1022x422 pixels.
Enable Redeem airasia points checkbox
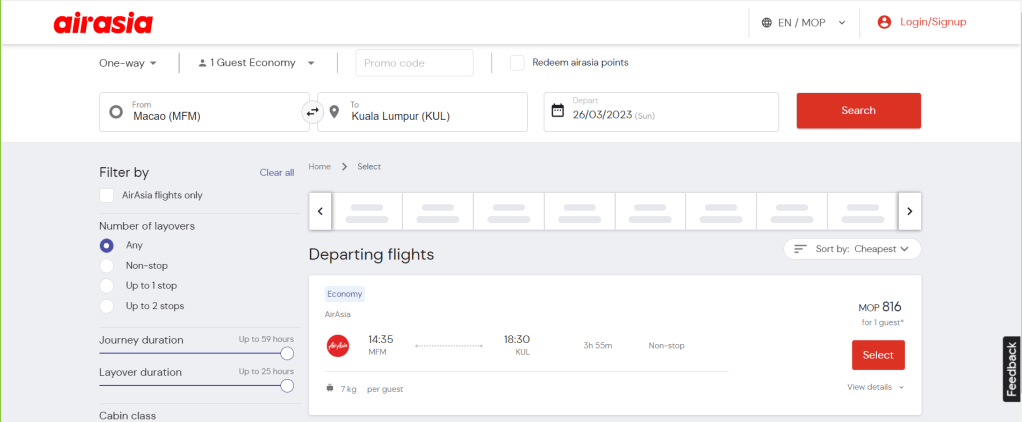click(517, 63)
